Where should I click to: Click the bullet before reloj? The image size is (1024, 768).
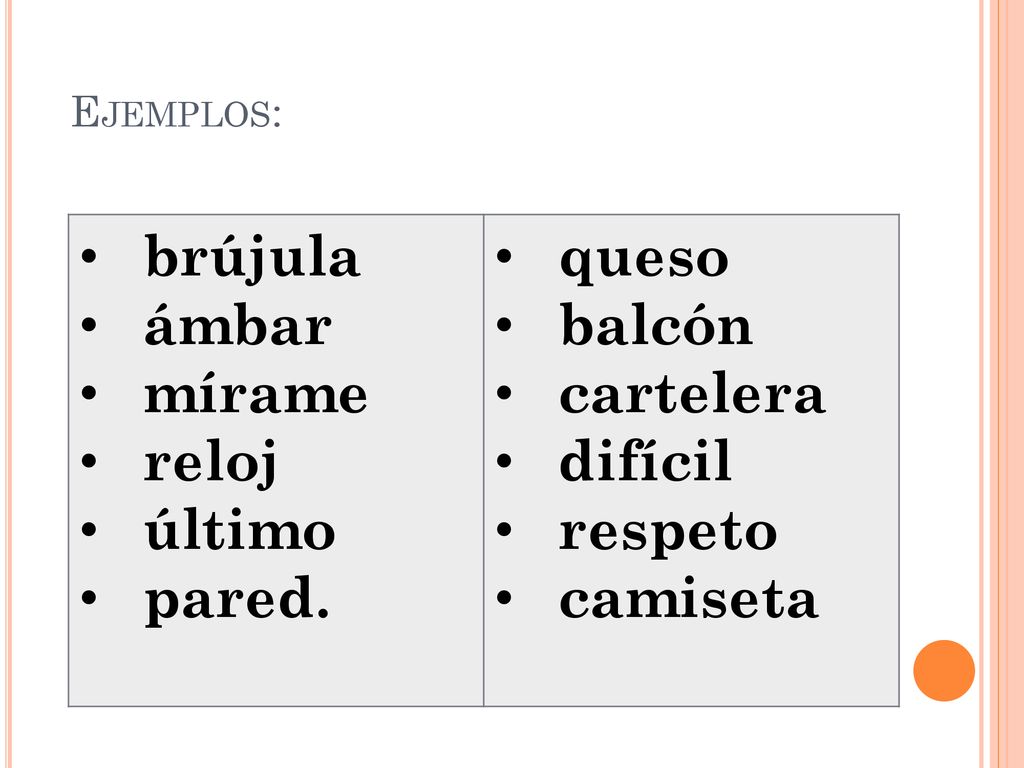coord(89,460)
